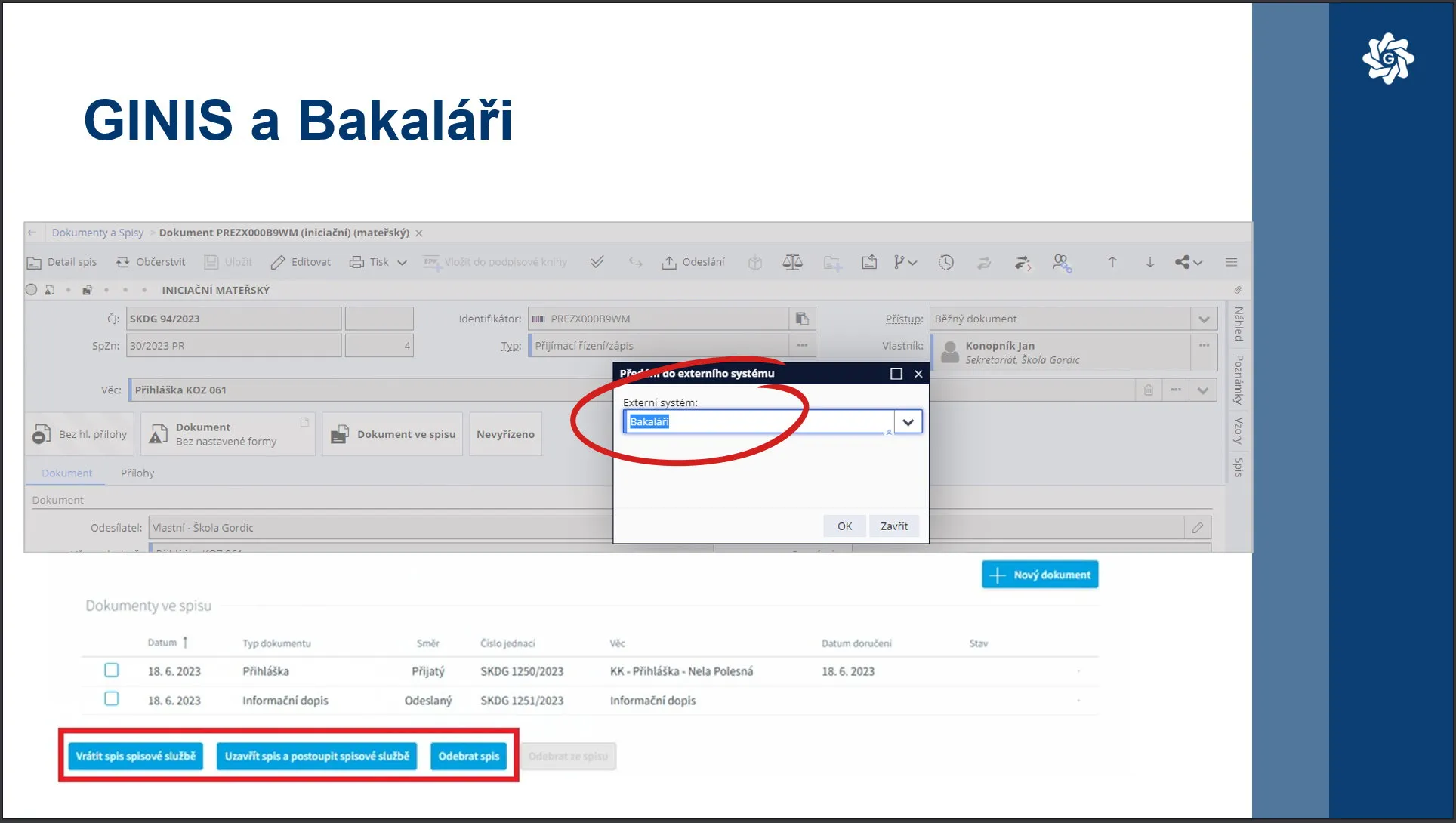Open the share dropdown icon
This screenshot has height=823, width=1456.
[x=1188, y=262]
